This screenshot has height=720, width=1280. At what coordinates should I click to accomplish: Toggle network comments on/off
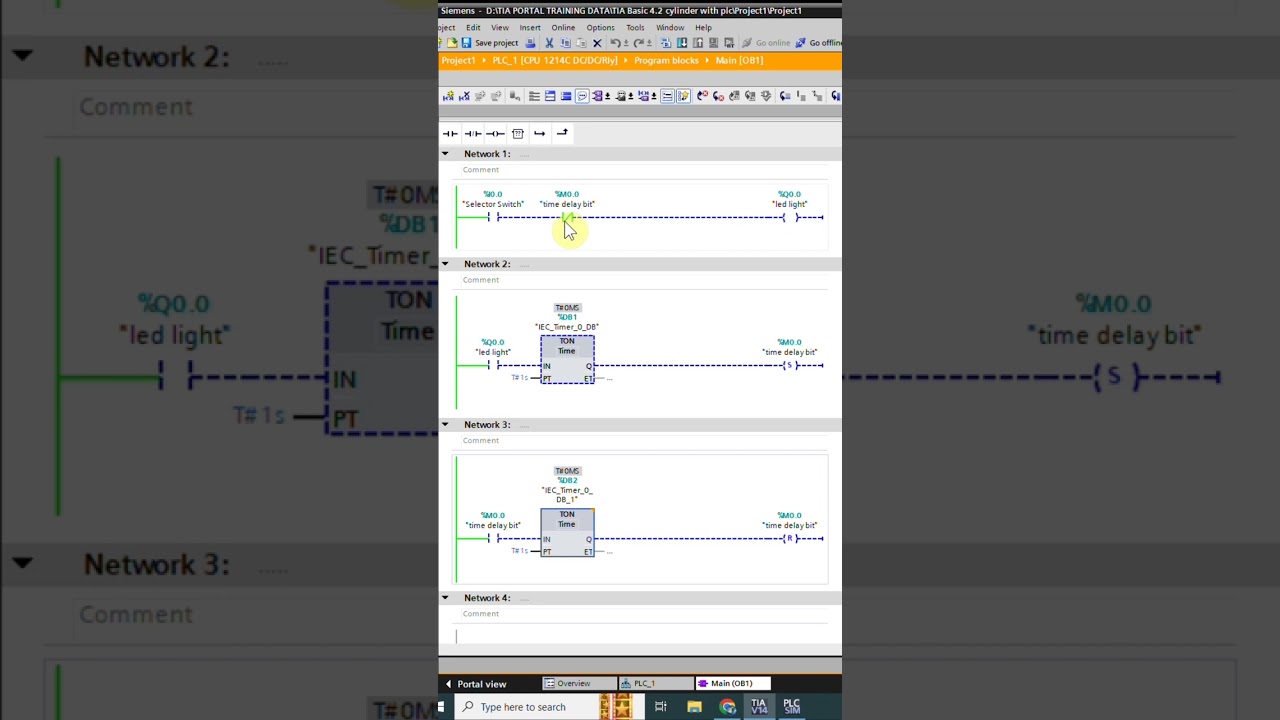pos(667,96)
